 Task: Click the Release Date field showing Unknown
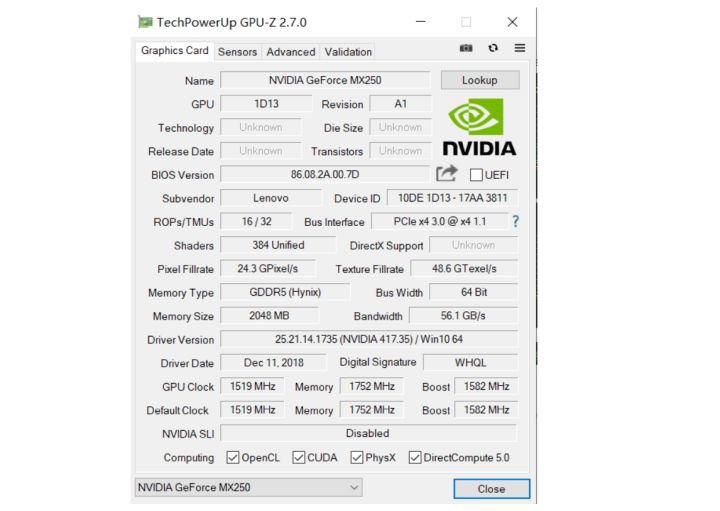(261, 151)
